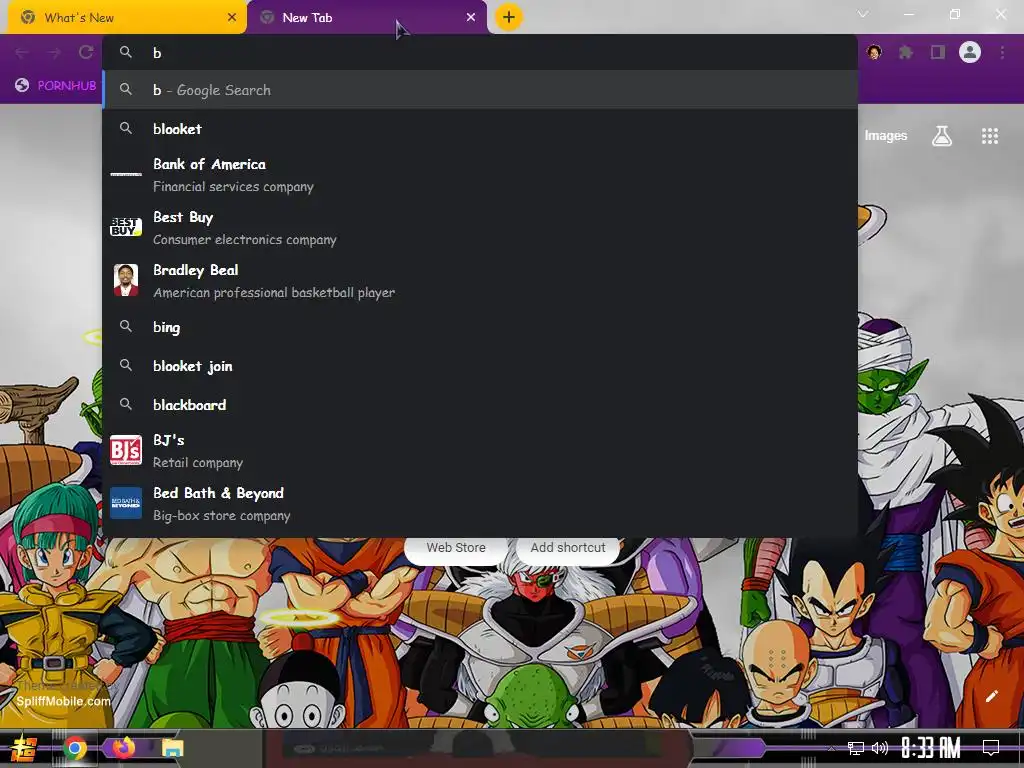Screen dimensions: 1024x768
Task: Open the Start menu icon
Action: tap(23, 748)
